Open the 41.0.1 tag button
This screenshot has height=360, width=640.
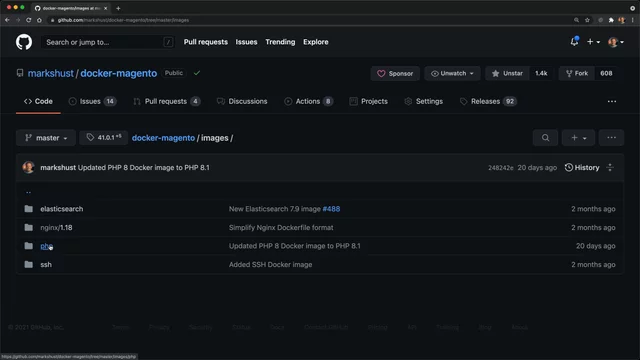[104, 138]
